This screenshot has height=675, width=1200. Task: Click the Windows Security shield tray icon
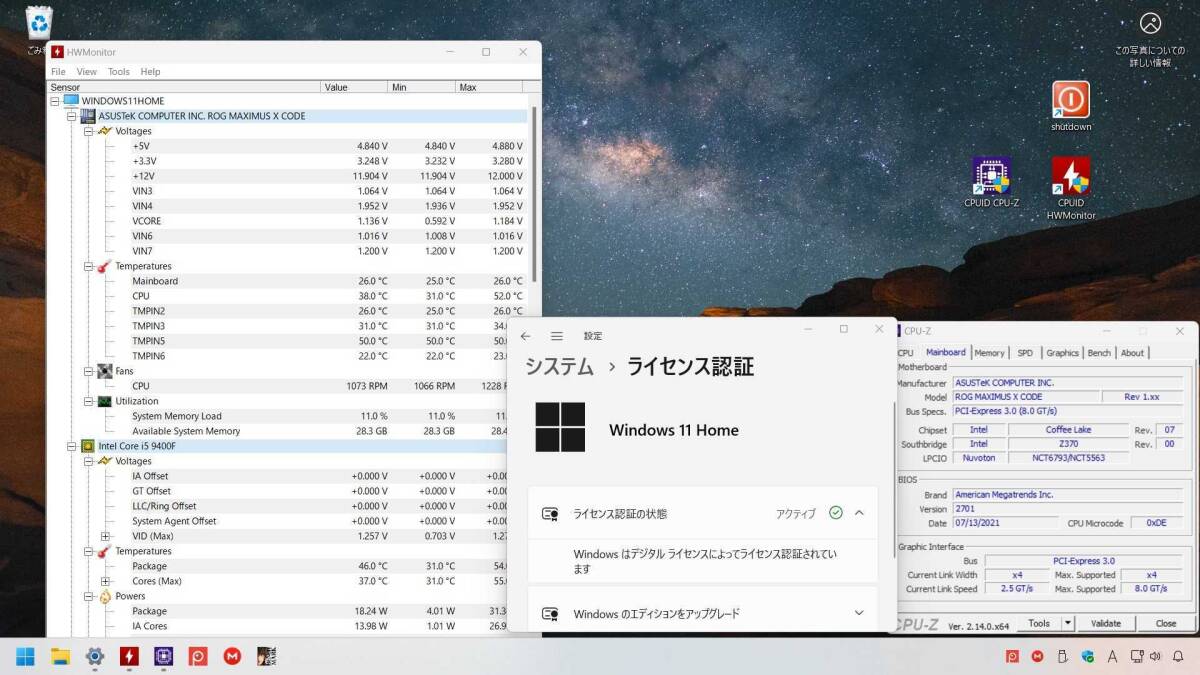pos(1088,656)
